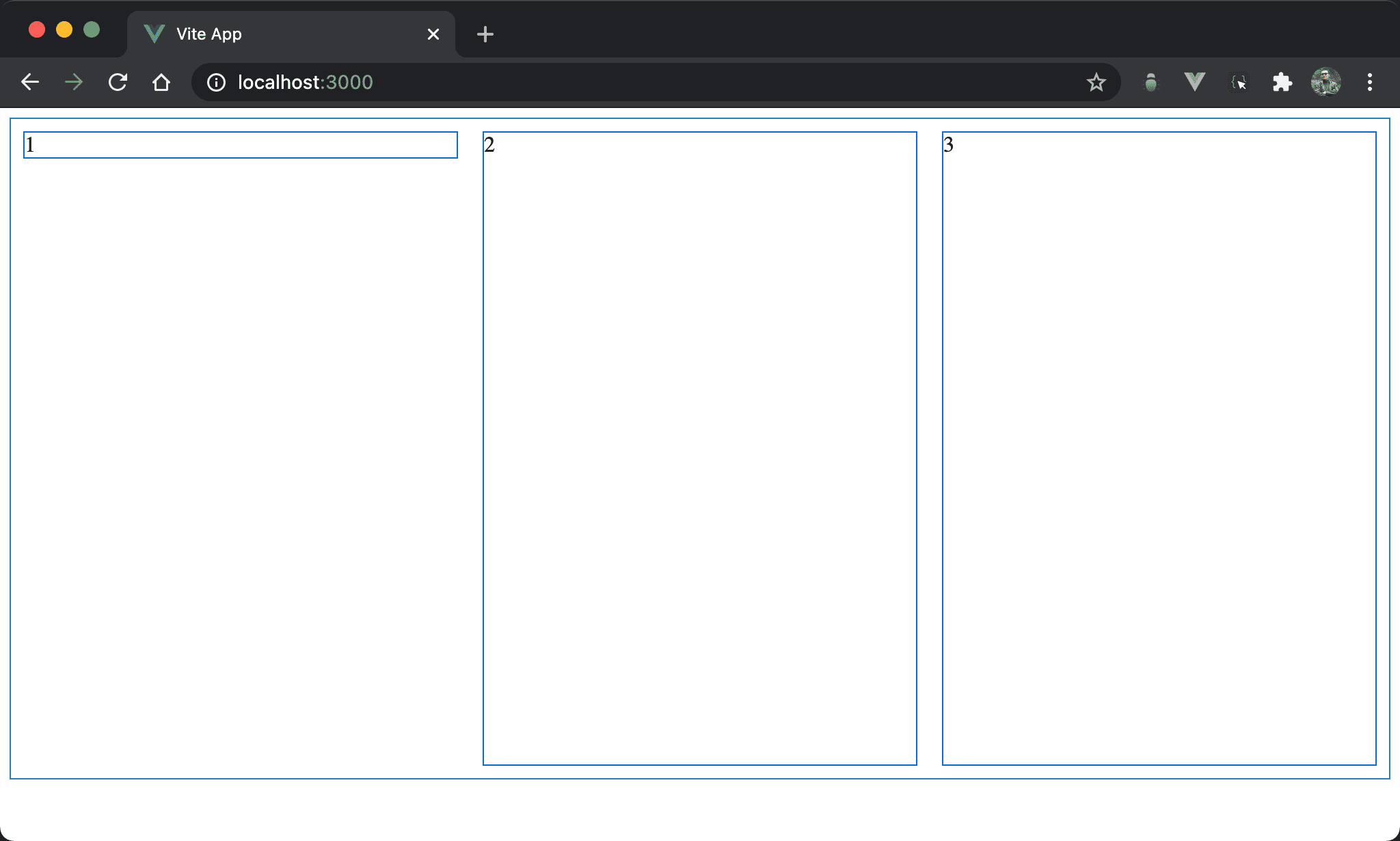The width and height of the screenshot is (1400, 841).
Task: Close the Vite App tab
Action: click(433, 34)
